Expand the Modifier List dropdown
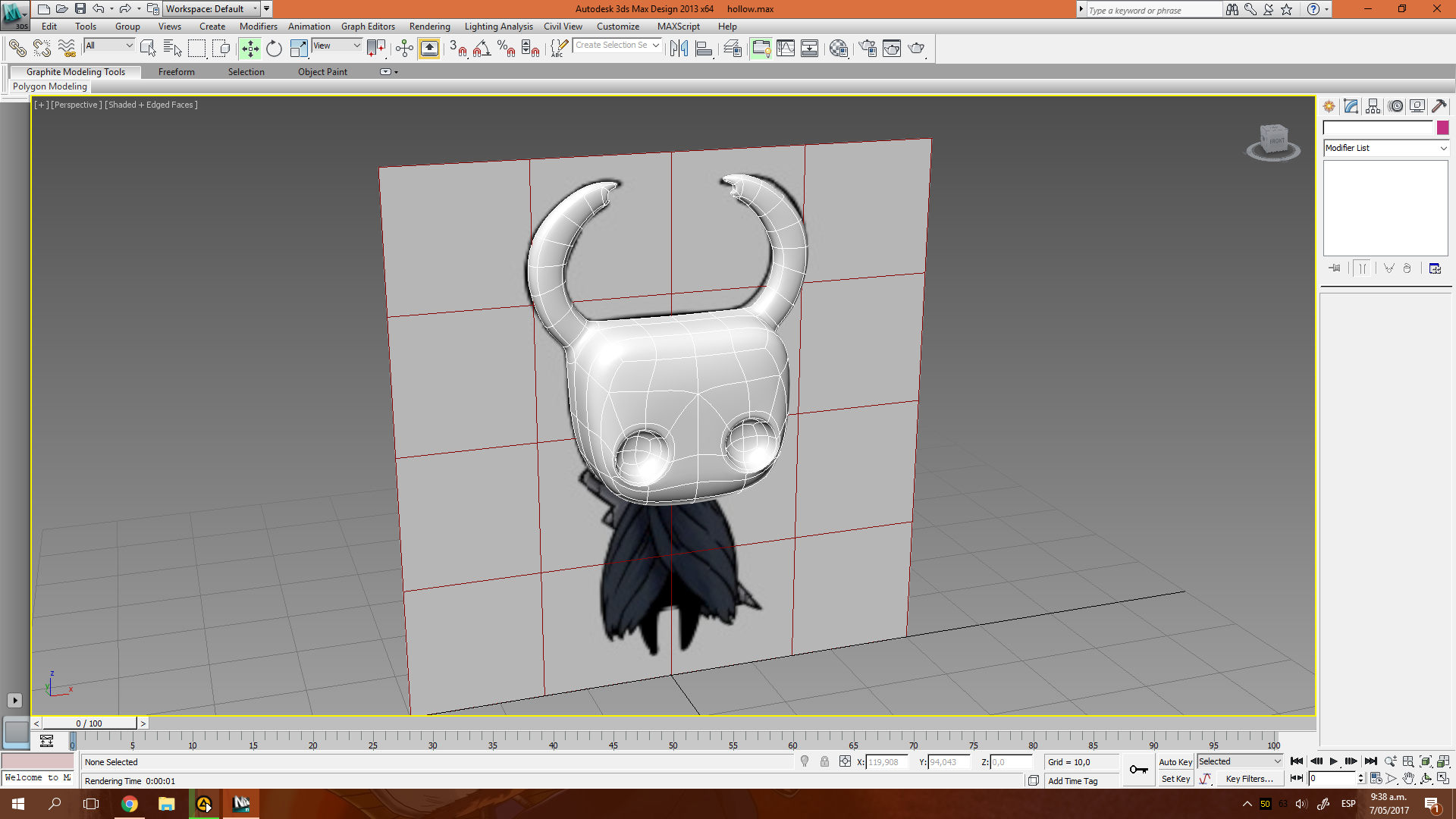 [1385, 148]
